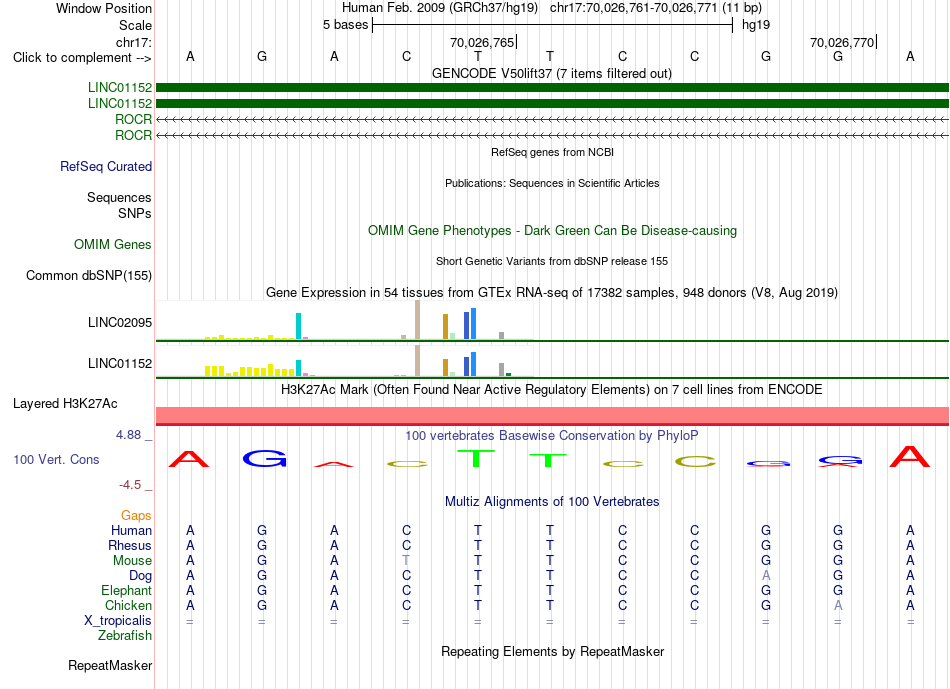The width and height of the screenshot is (950, 689).
Task: Click the Mouse species row label
Action: (132, 561)
